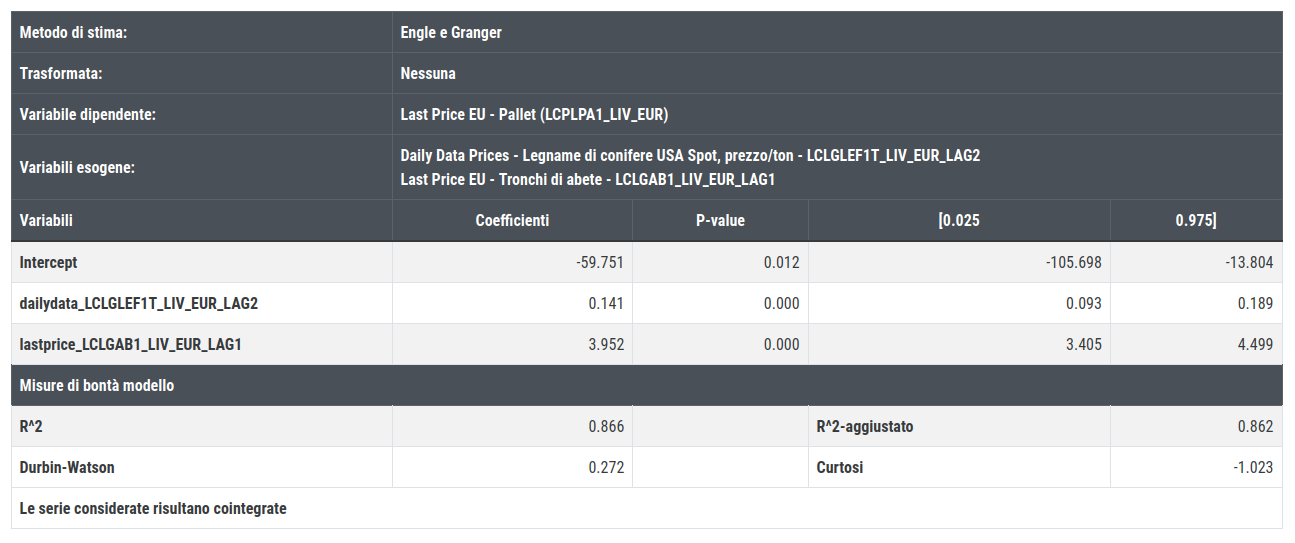Select the Engle e Granger value

point(451,33)
